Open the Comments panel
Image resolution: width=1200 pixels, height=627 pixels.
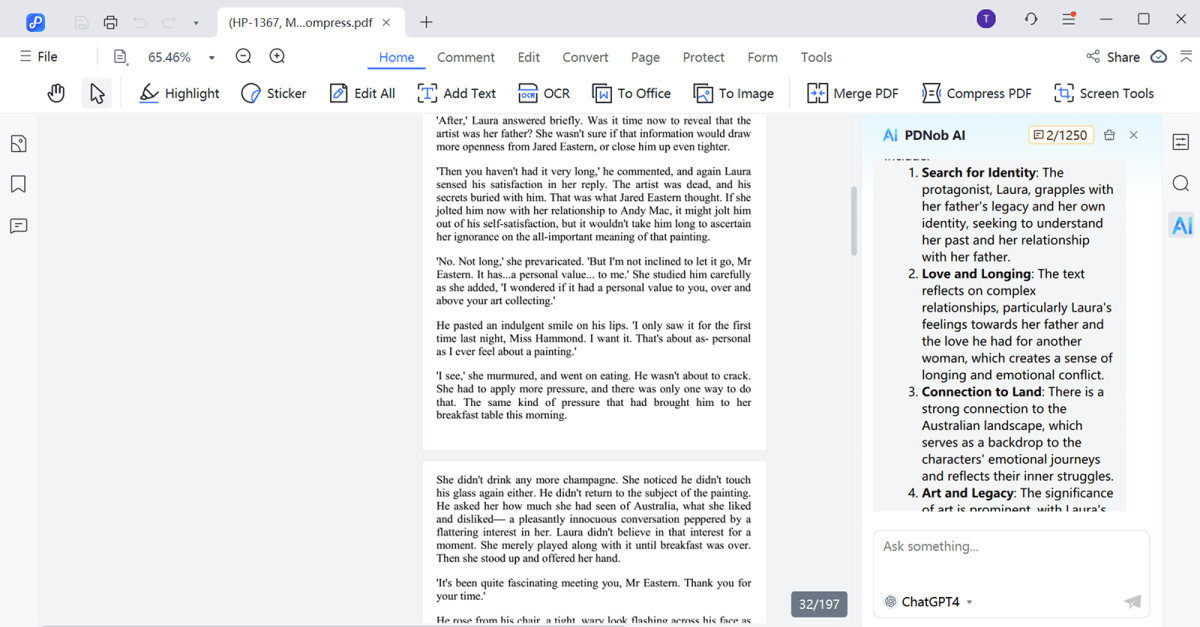[18, 225]
